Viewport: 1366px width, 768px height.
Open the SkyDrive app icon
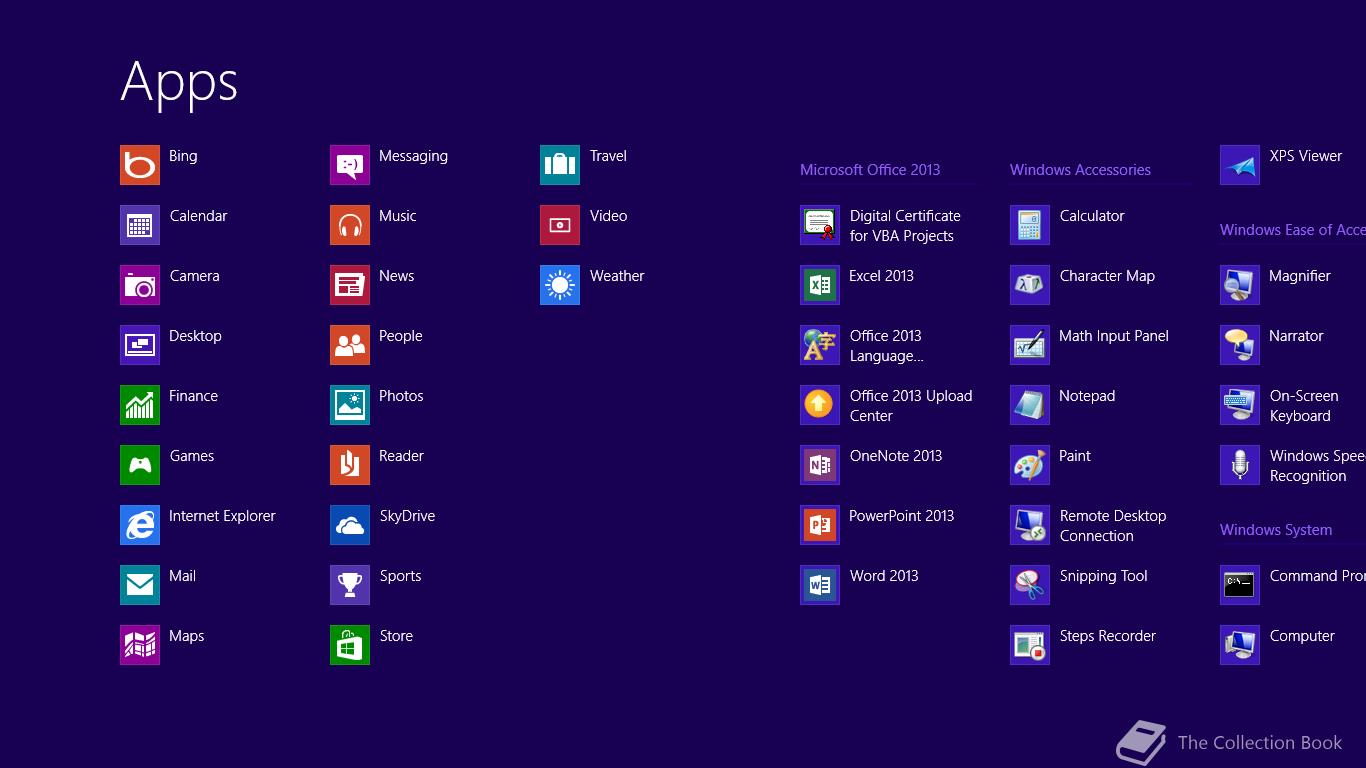(350, 525)
